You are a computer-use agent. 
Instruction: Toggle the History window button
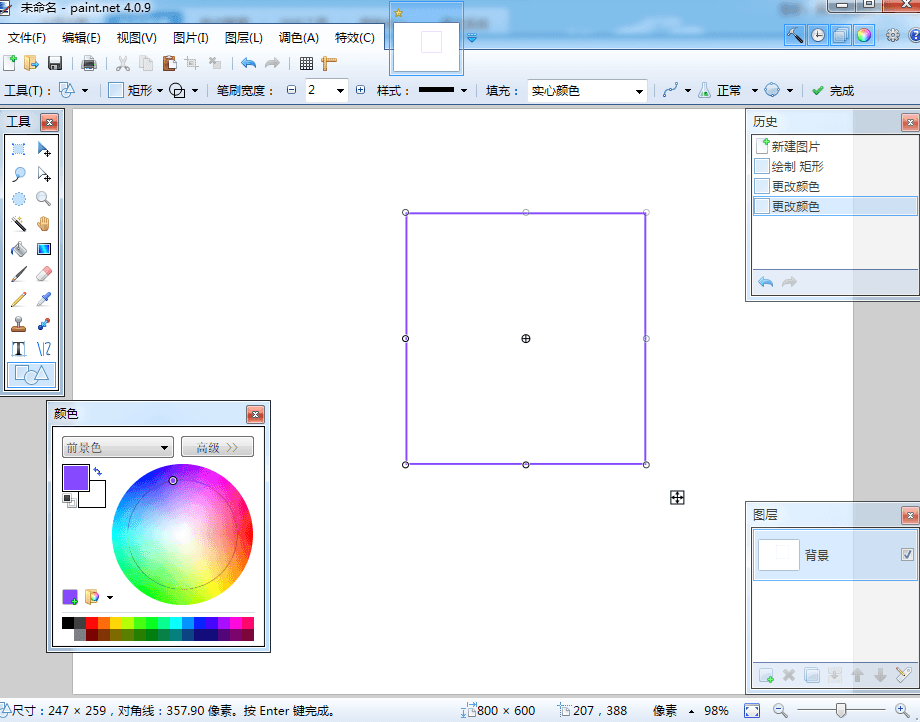[818, 35]
